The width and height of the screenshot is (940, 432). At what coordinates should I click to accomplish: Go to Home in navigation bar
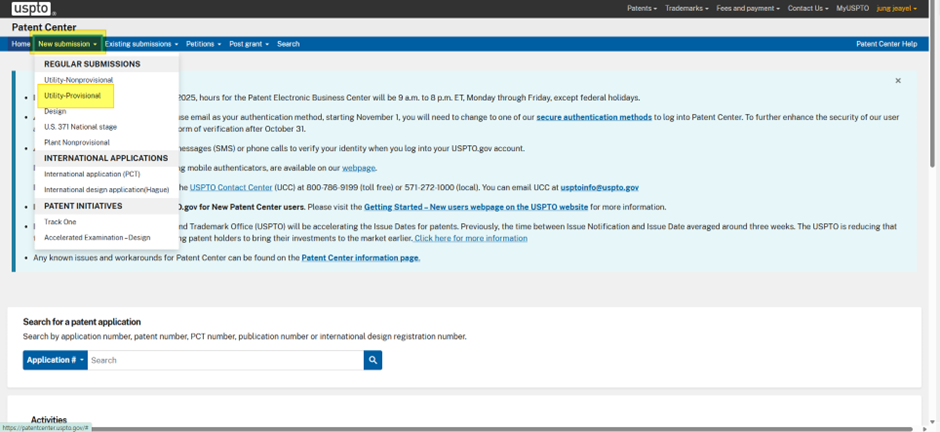[20, 44]
